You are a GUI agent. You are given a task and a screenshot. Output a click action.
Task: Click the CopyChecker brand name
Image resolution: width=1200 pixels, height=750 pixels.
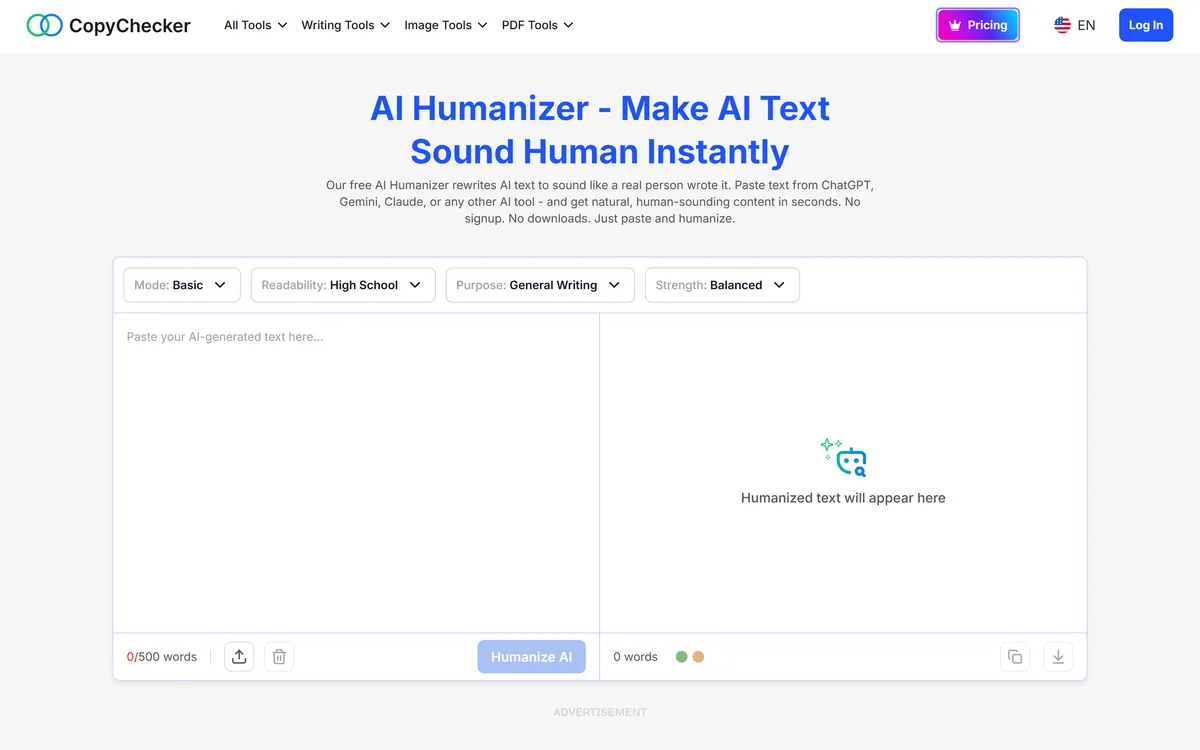click(130, 26)
